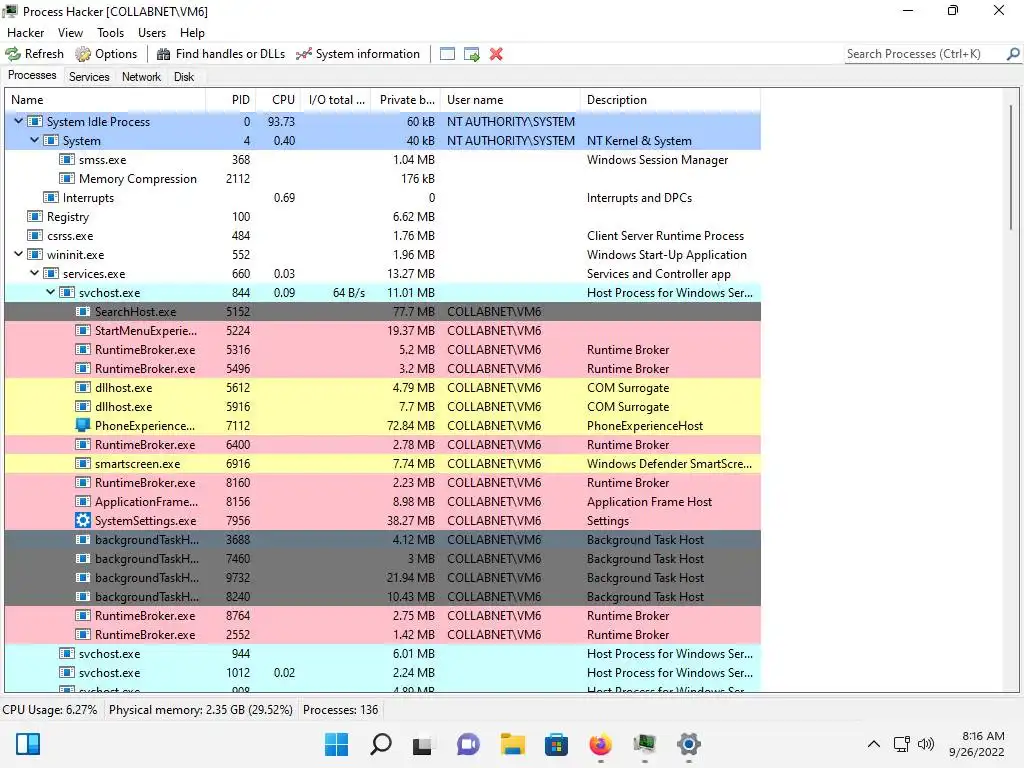Open the Hacker menu
This screenshot has width=1024, height=768.
[x=25, y=33]
